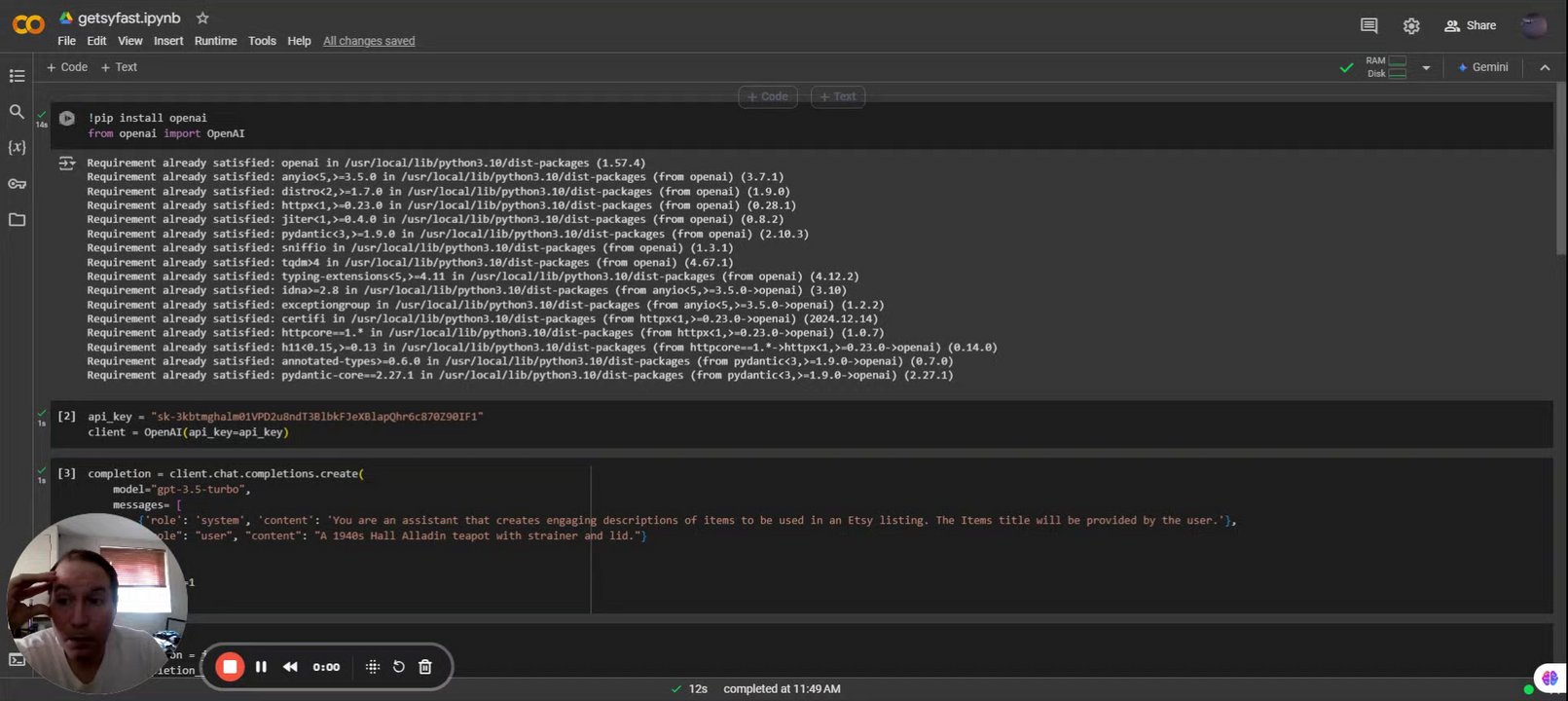Click the system role message line
The width and height of the screenshot is (1568, 701).
click(x=687, y=520)
